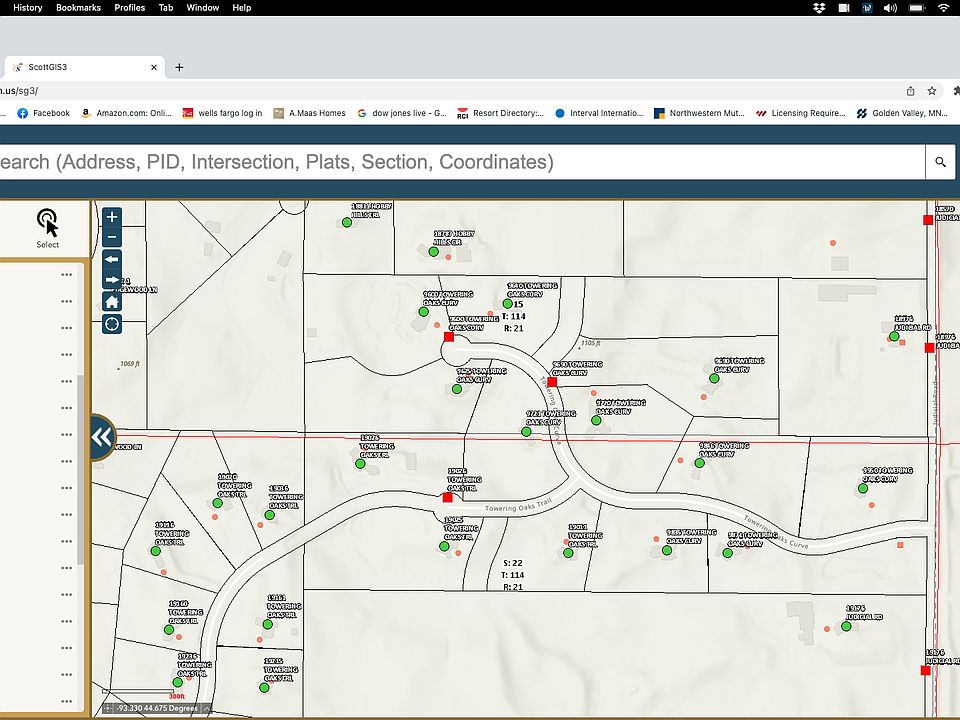Viewport: 960px width, 720px height.
Task: Go to previous map extent
Action: coord(112,259)
